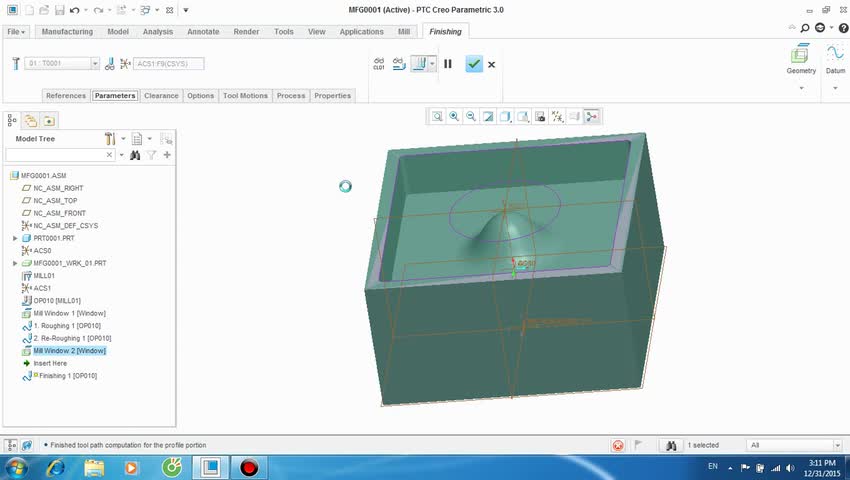
Task: Open the File menu
Action: coord(16,31)
